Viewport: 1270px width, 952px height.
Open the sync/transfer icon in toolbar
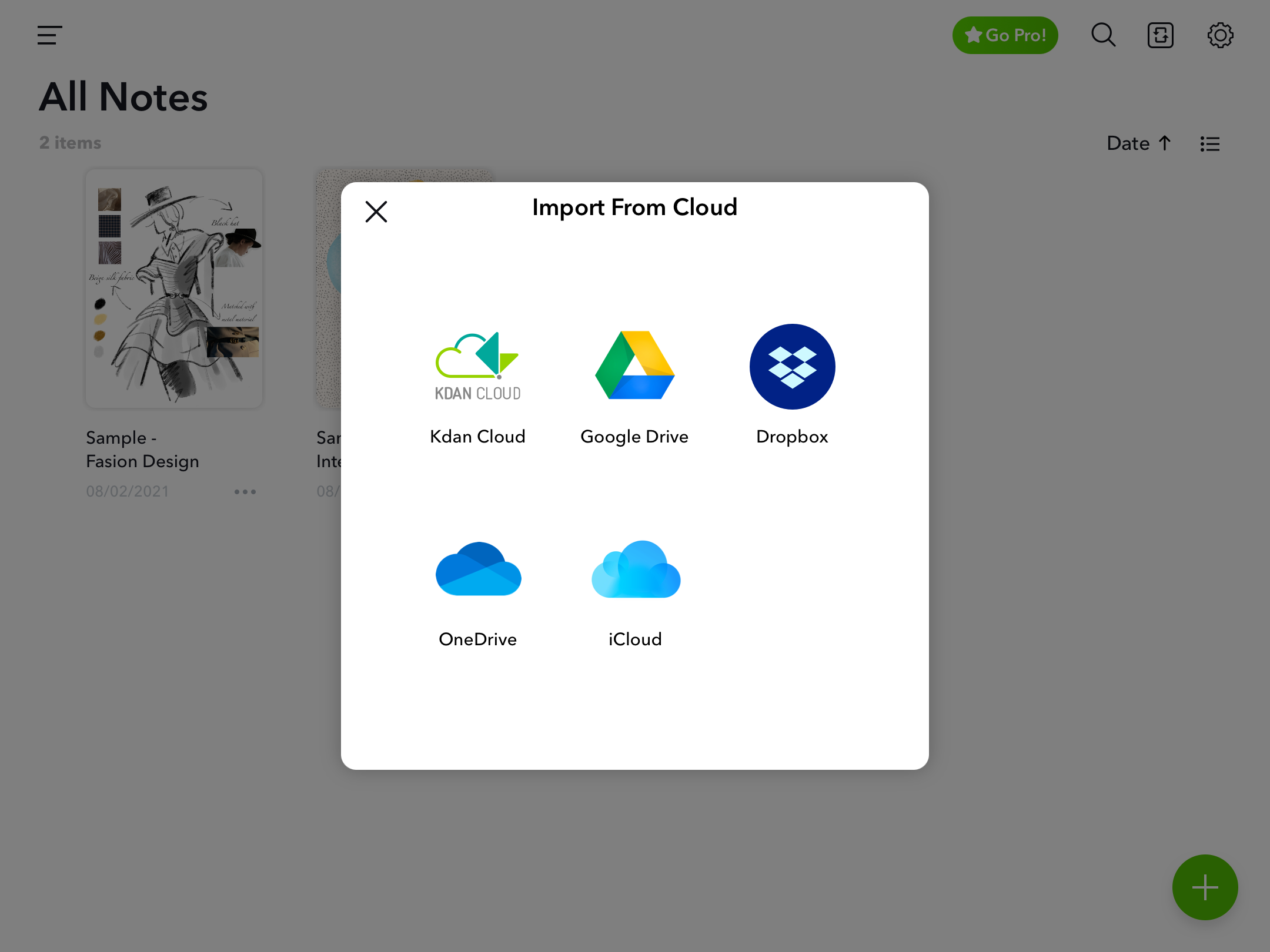pyautogui.click(x=1161, y=35)
